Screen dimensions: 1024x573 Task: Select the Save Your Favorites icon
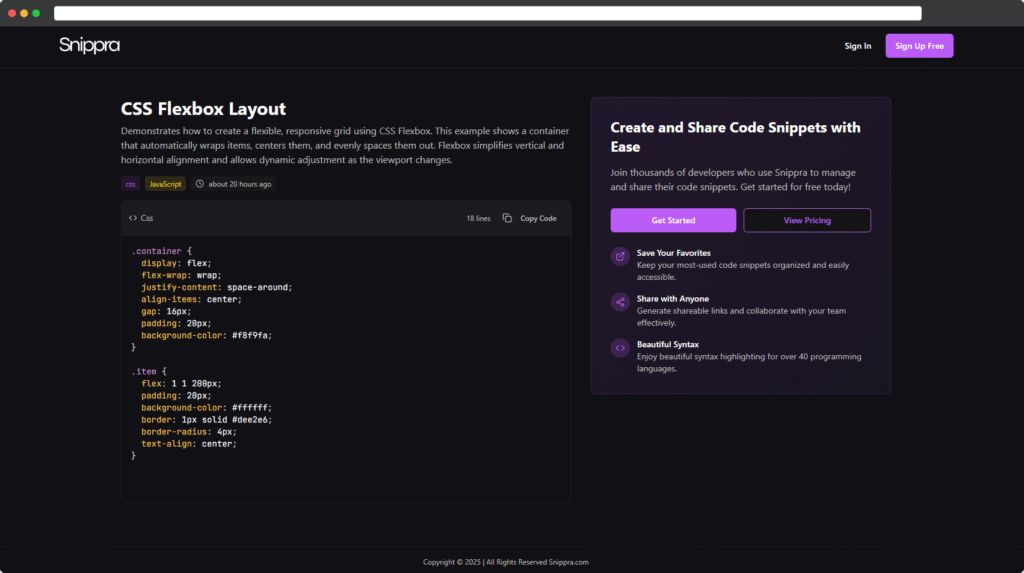click(620, 257)
